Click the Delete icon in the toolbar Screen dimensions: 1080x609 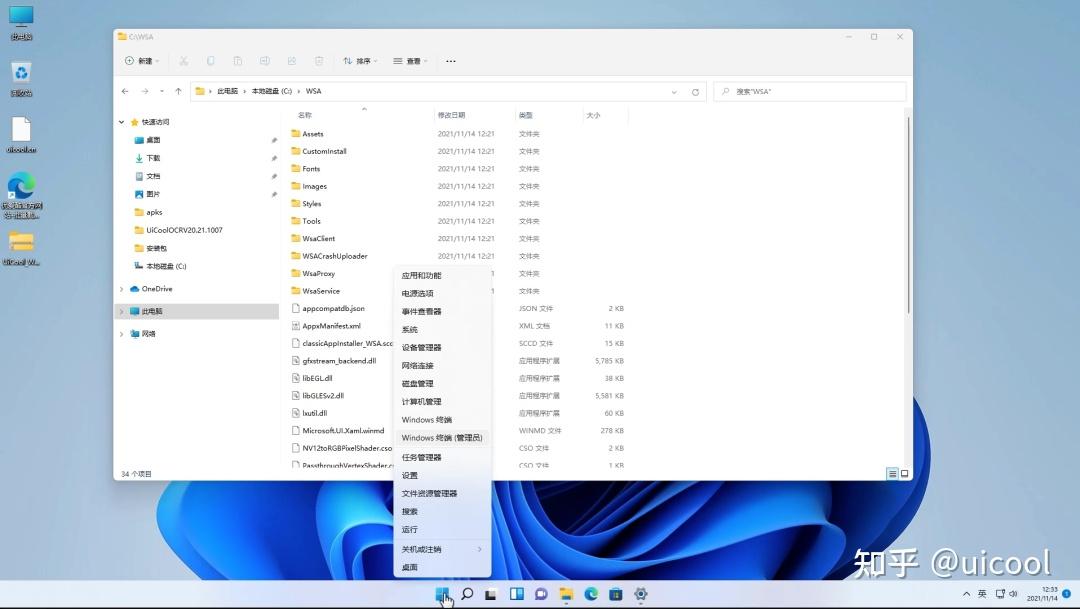coord(319,61)
